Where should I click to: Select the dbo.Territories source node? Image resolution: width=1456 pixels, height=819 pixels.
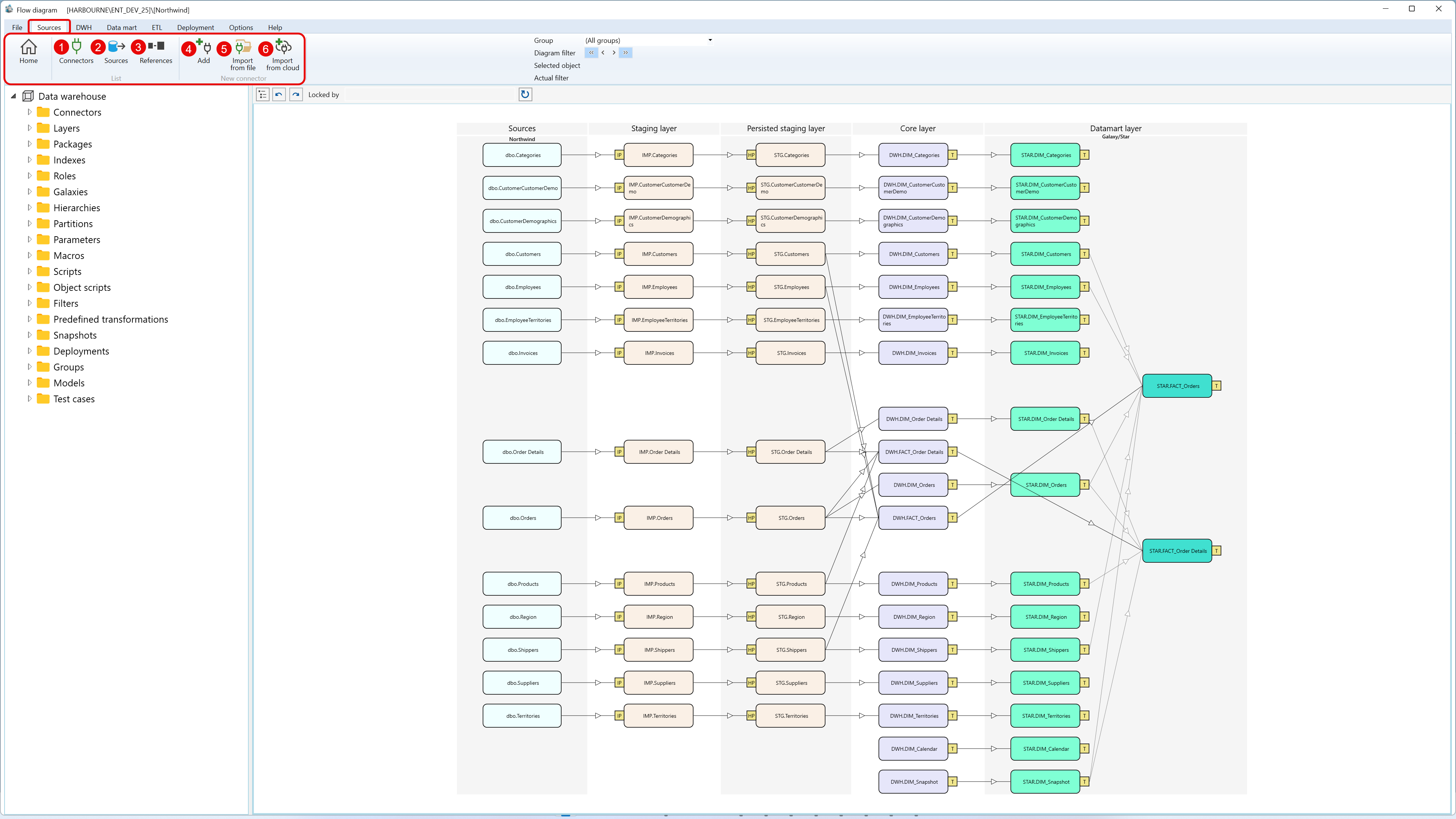pos(522,715)
